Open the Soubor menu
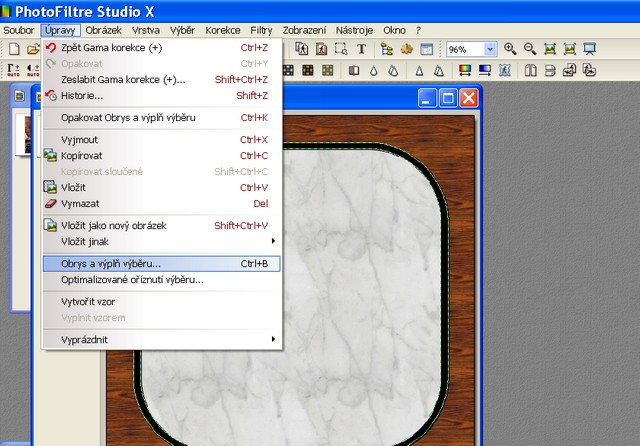The height and width of the screenshot is (446, 640). pos(18,30)
